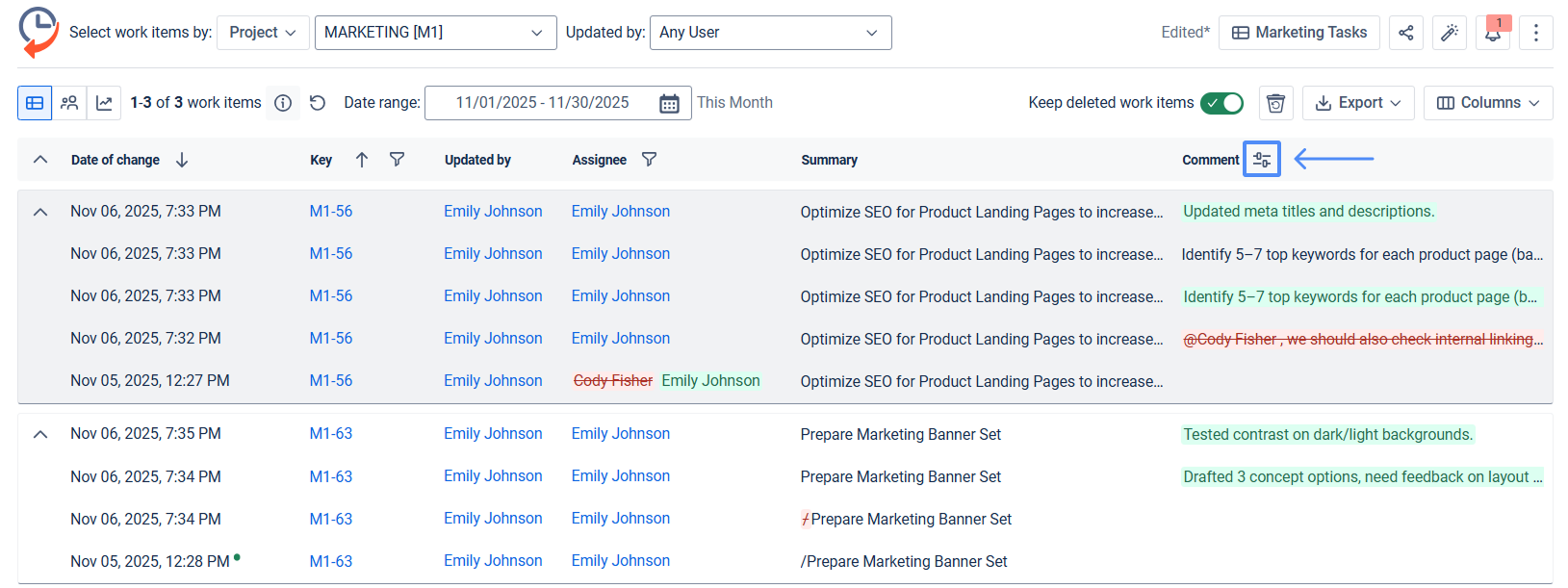Open the calendar date picker icon

(x=669, y=104)
